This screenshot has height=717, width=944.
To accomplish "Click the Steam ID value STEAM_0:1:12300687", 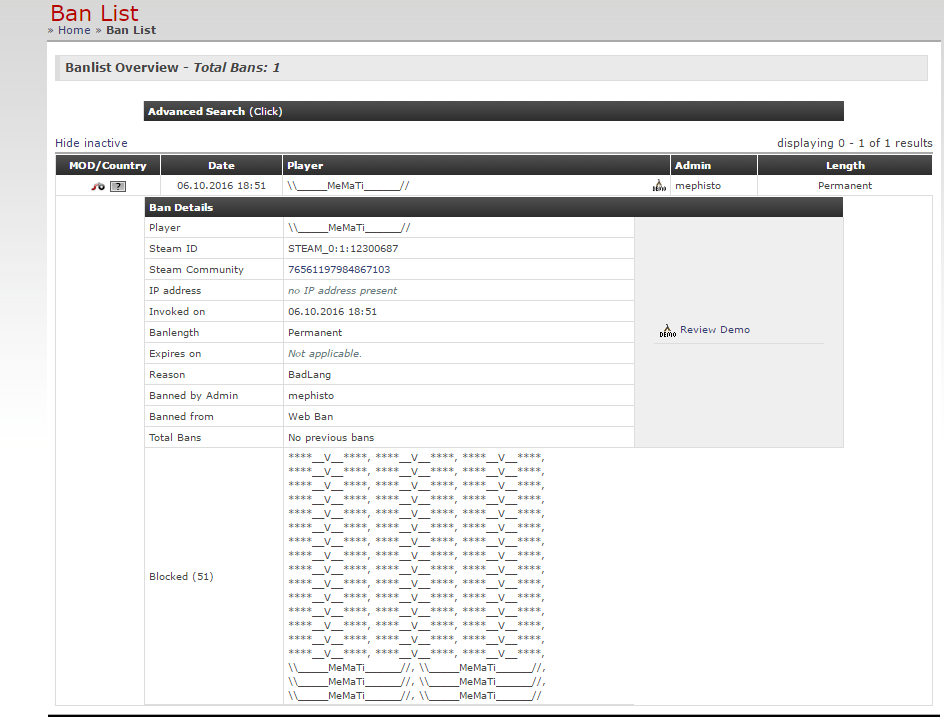I will coord(343,249).
